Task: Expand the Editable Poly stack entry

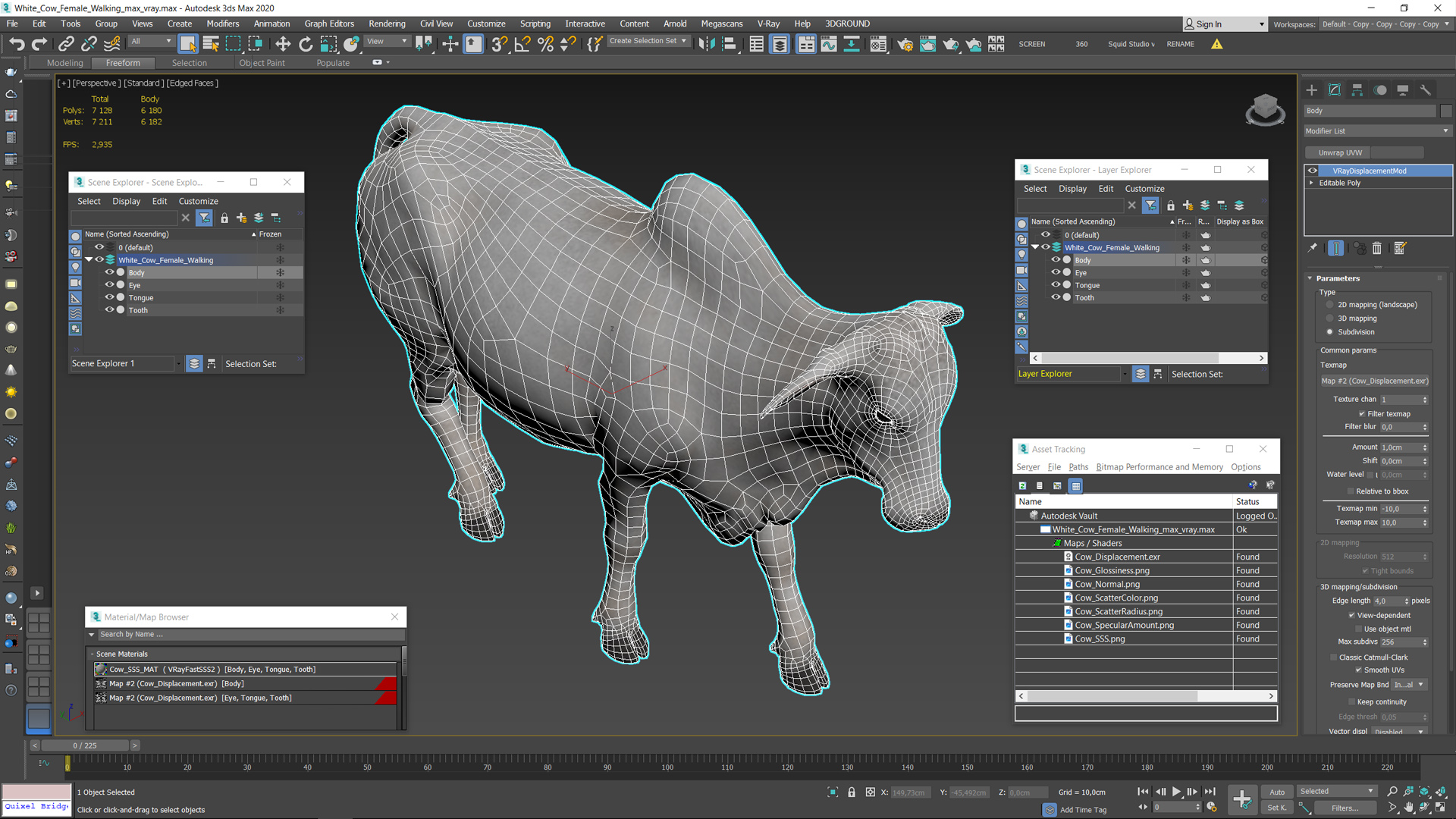Action: pos(1311,183)
